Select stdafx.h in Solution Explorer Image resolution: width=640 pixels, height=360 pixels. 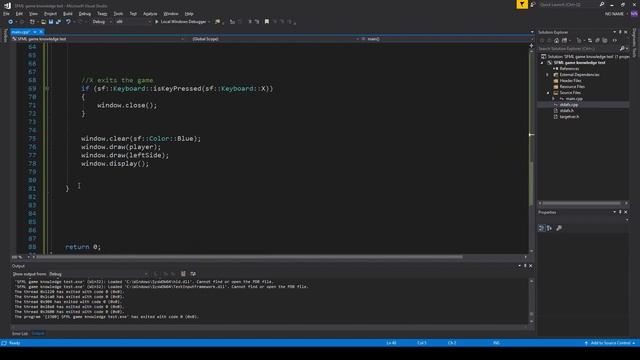[566, 111]
